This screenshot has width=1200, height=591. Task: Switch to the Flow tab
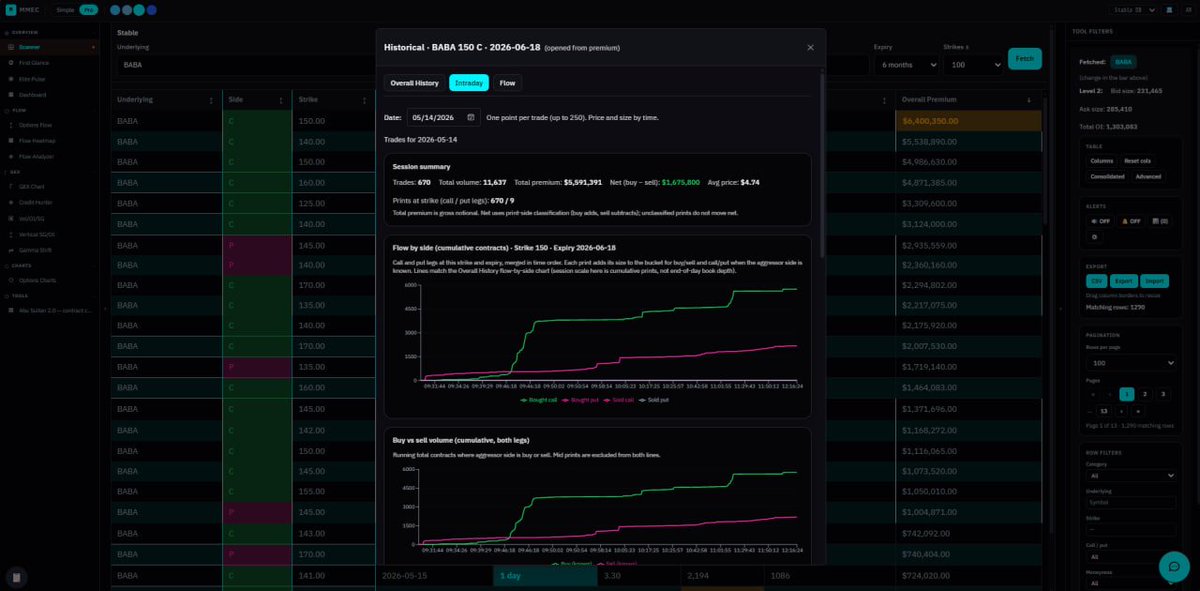coord(507,83)
